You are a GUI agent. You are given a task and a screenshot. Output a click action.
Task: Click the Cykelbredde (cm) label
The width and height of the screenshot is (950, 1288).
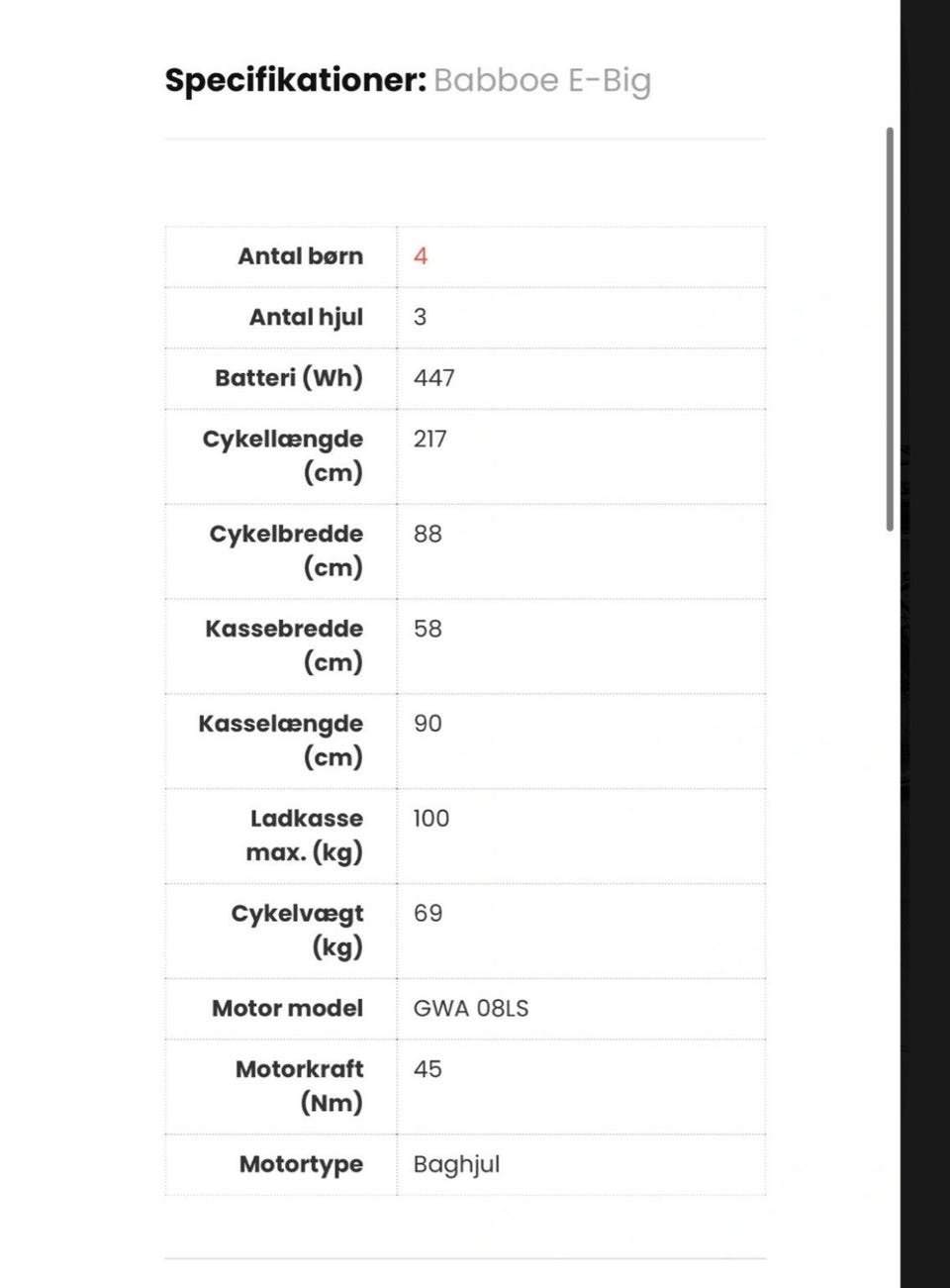286,550
